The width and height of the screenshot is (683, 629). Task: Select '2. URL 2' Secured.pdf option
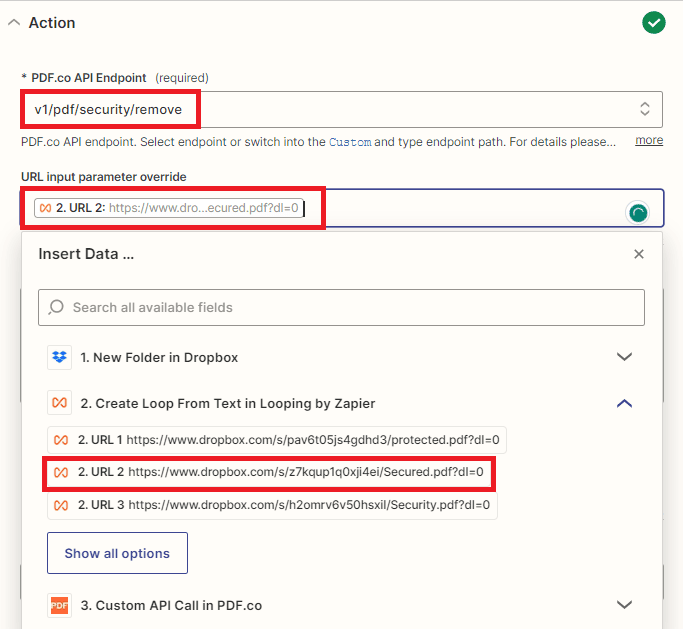tap(269, 472)
